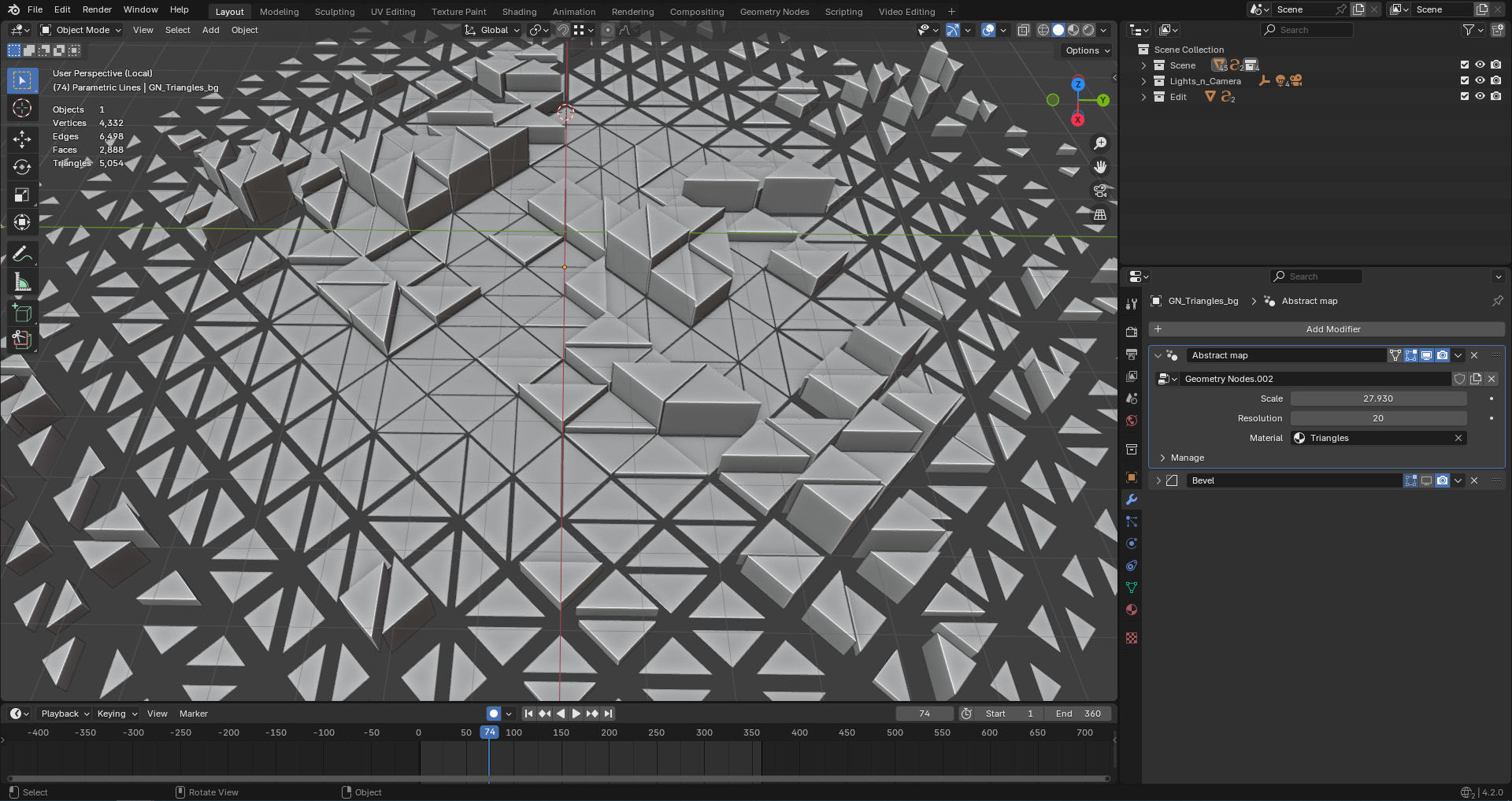1512x801 pixels.
Task: Open Material properties tab
Action: point(1132,610)
